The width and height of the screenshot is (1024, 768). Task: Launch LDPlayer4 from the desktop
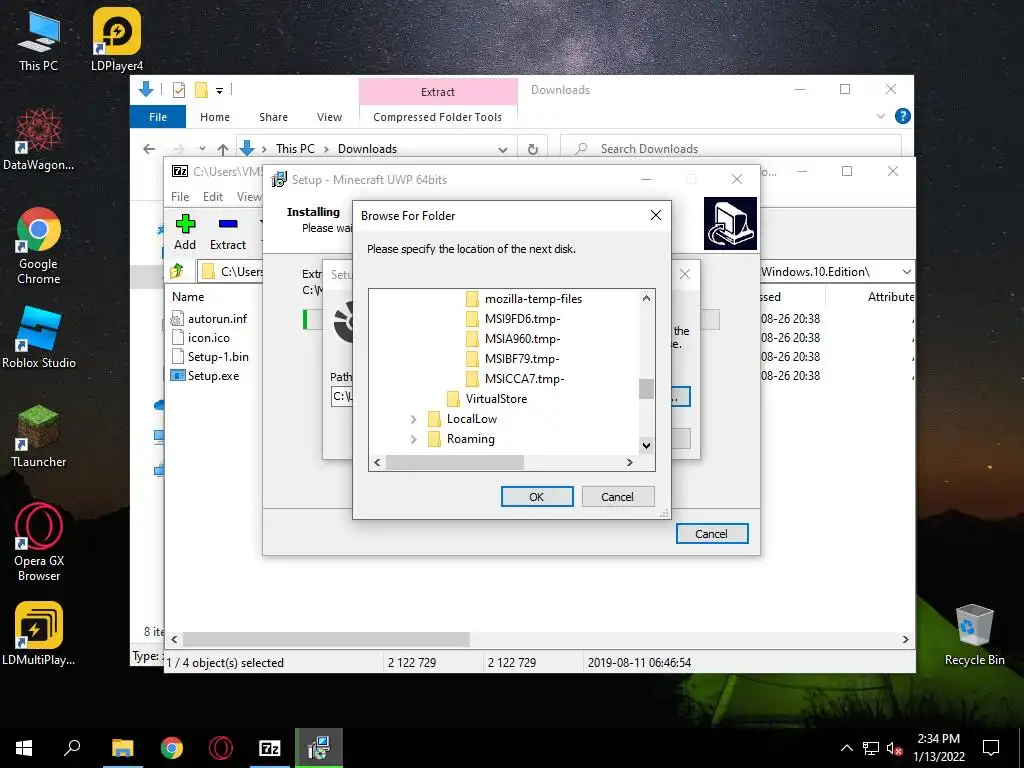pos(117,40)
